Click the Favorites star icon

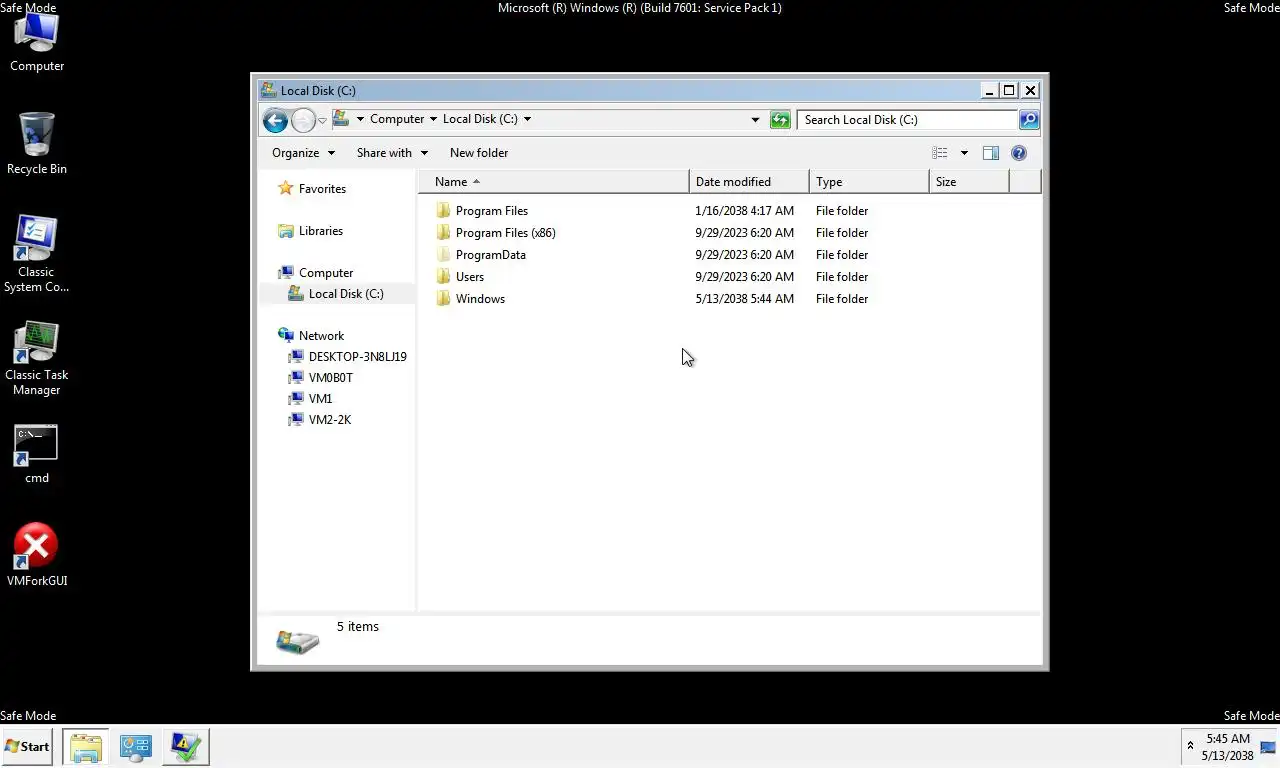pos(286,188)
